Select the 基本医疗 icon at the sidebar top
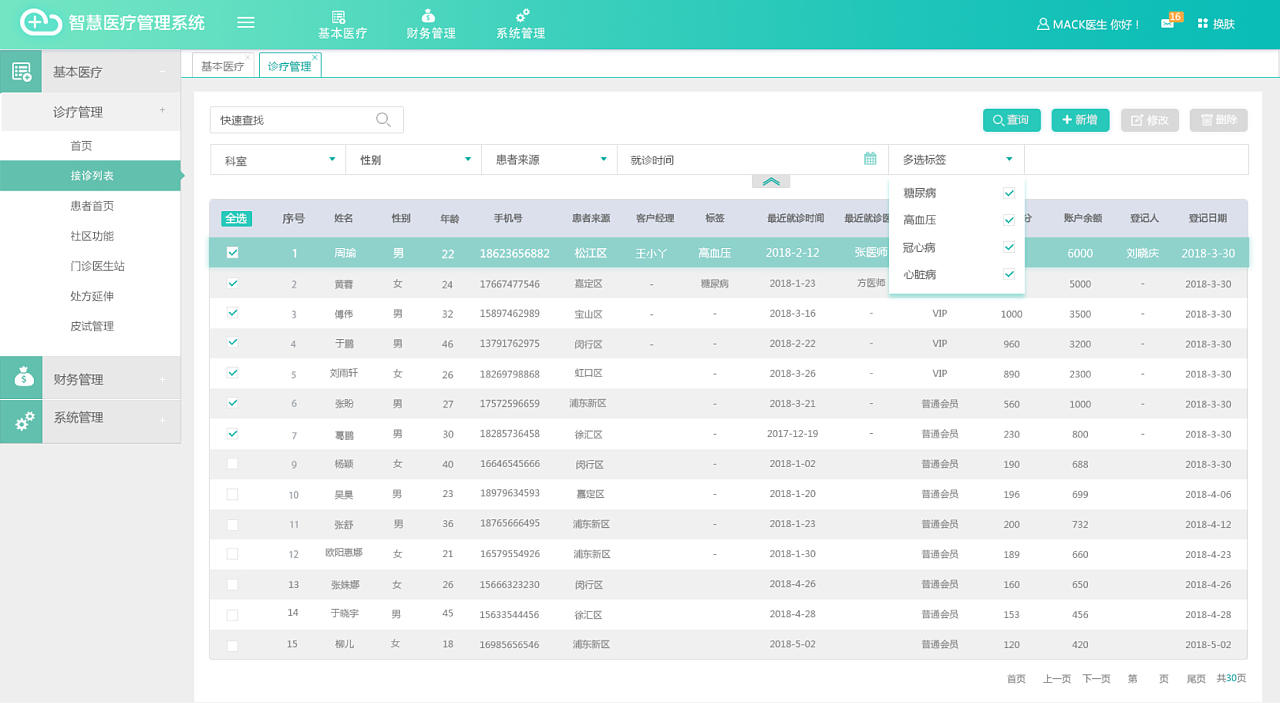The width and height of the screenshot is (1280, 703). pos(20,71)
